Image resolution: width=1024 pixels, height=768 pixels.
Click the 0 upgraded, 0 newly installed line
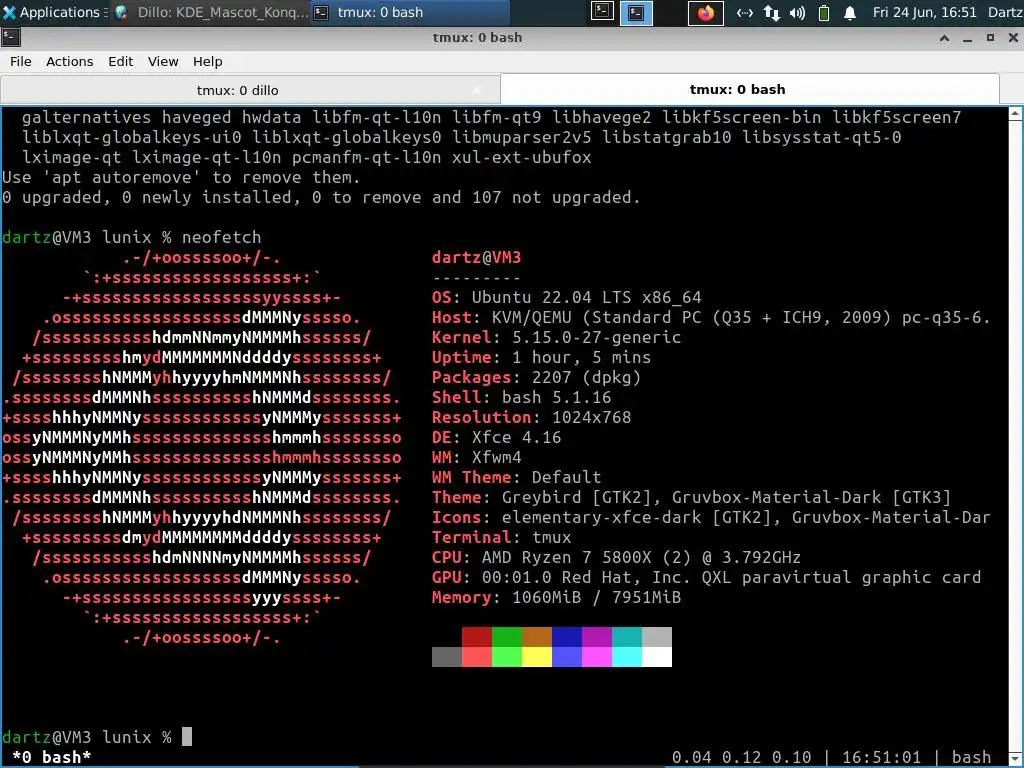(321, 197)
